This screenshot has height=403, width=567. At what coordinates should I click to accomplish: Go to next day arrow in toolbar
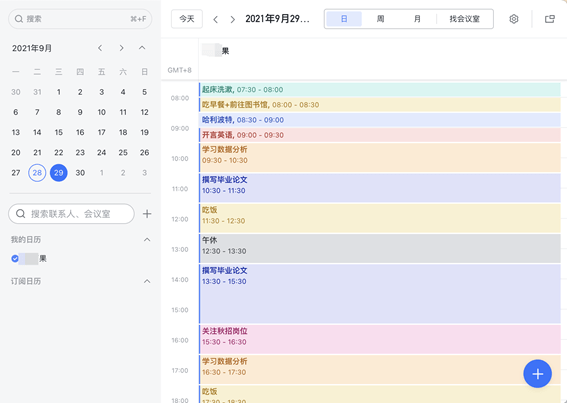click(233, 19)
